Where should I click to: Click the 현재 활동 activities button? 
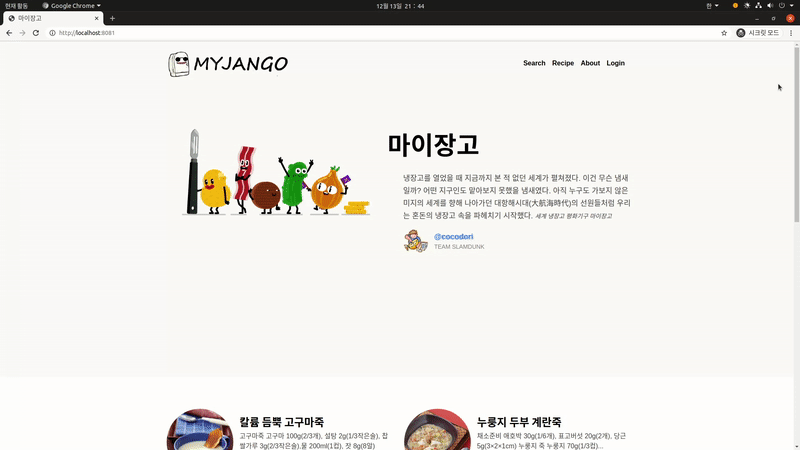pyautogui.click(x=16, y=6)
